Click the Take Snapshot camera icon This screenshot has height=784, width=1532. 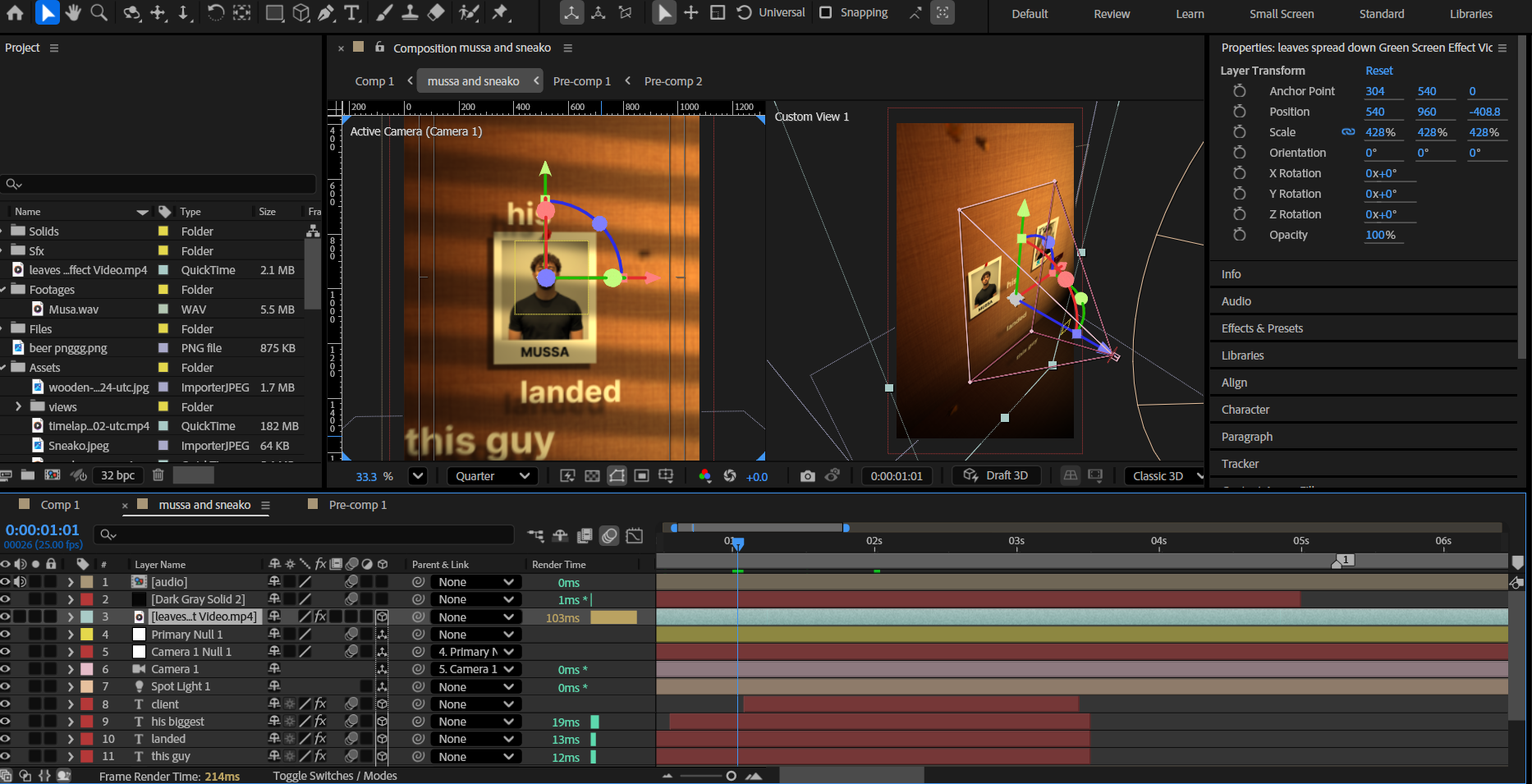[x=808, y=476]
